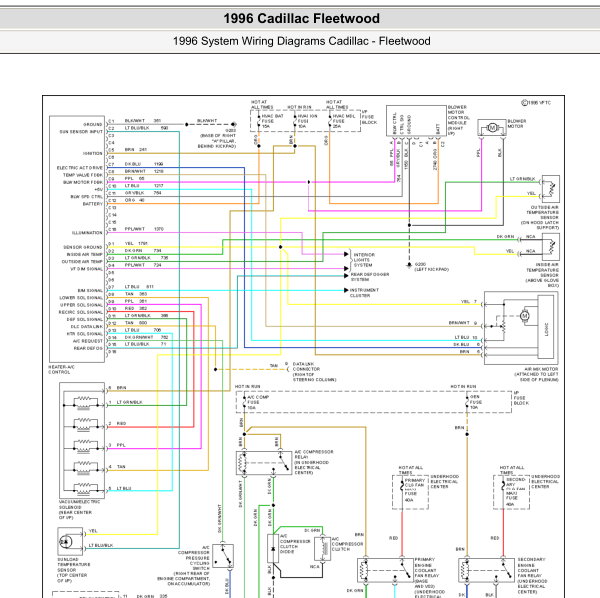Click the "1996 Cadillac Fleetwood" title heading
Viewport: 600px width, 598px height.
pyautogui.click(x=302, y=18)
